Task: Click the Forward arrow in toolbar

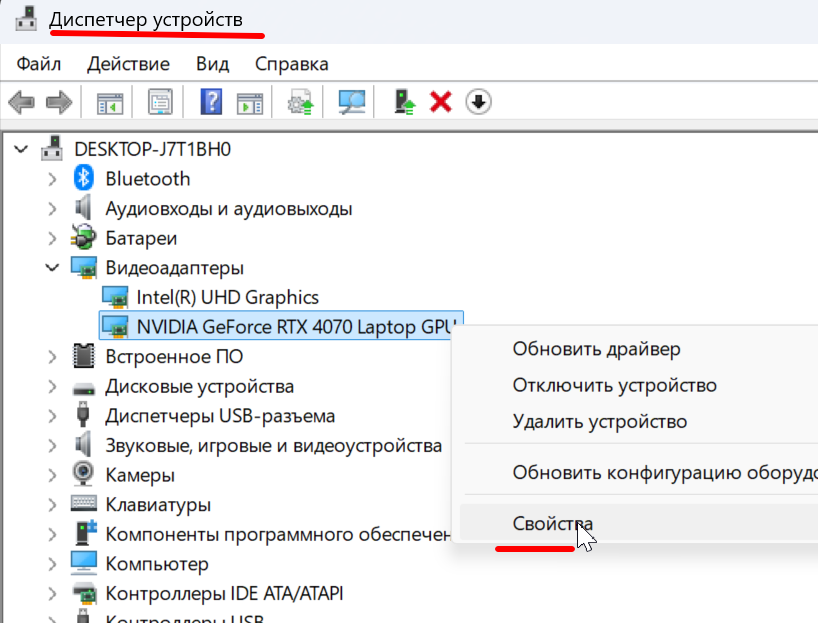Action: coord(59,102)
